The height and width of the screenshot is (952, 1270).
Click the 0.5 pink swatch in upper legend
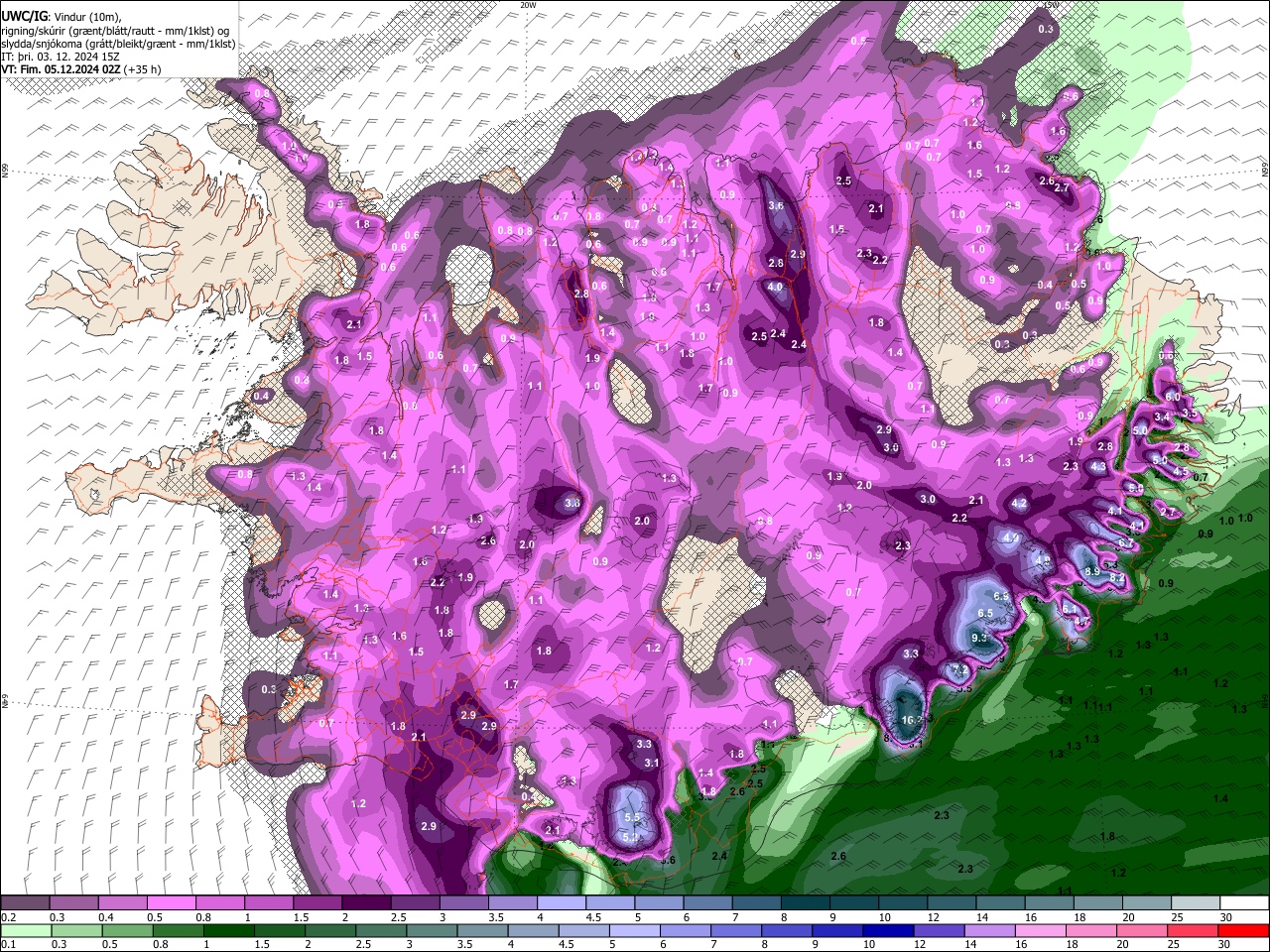pyautogui.click(x=171, y=903)
